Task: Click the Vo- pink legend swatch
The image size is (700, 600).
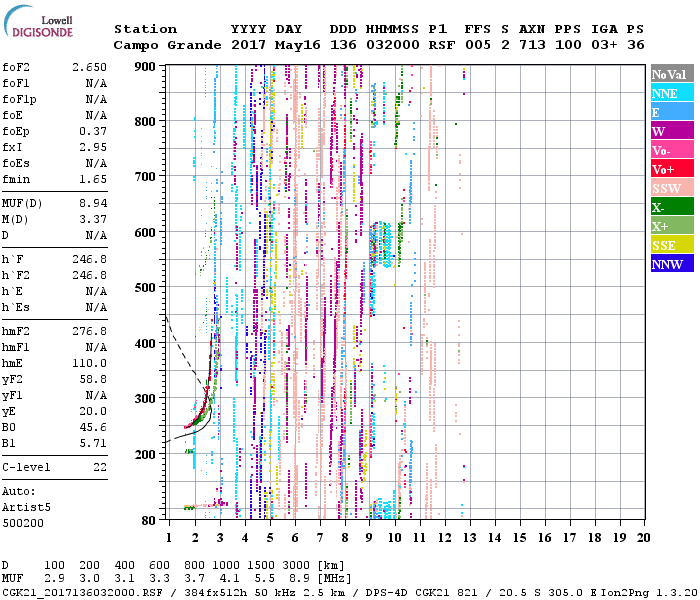Action: (670, 150)
